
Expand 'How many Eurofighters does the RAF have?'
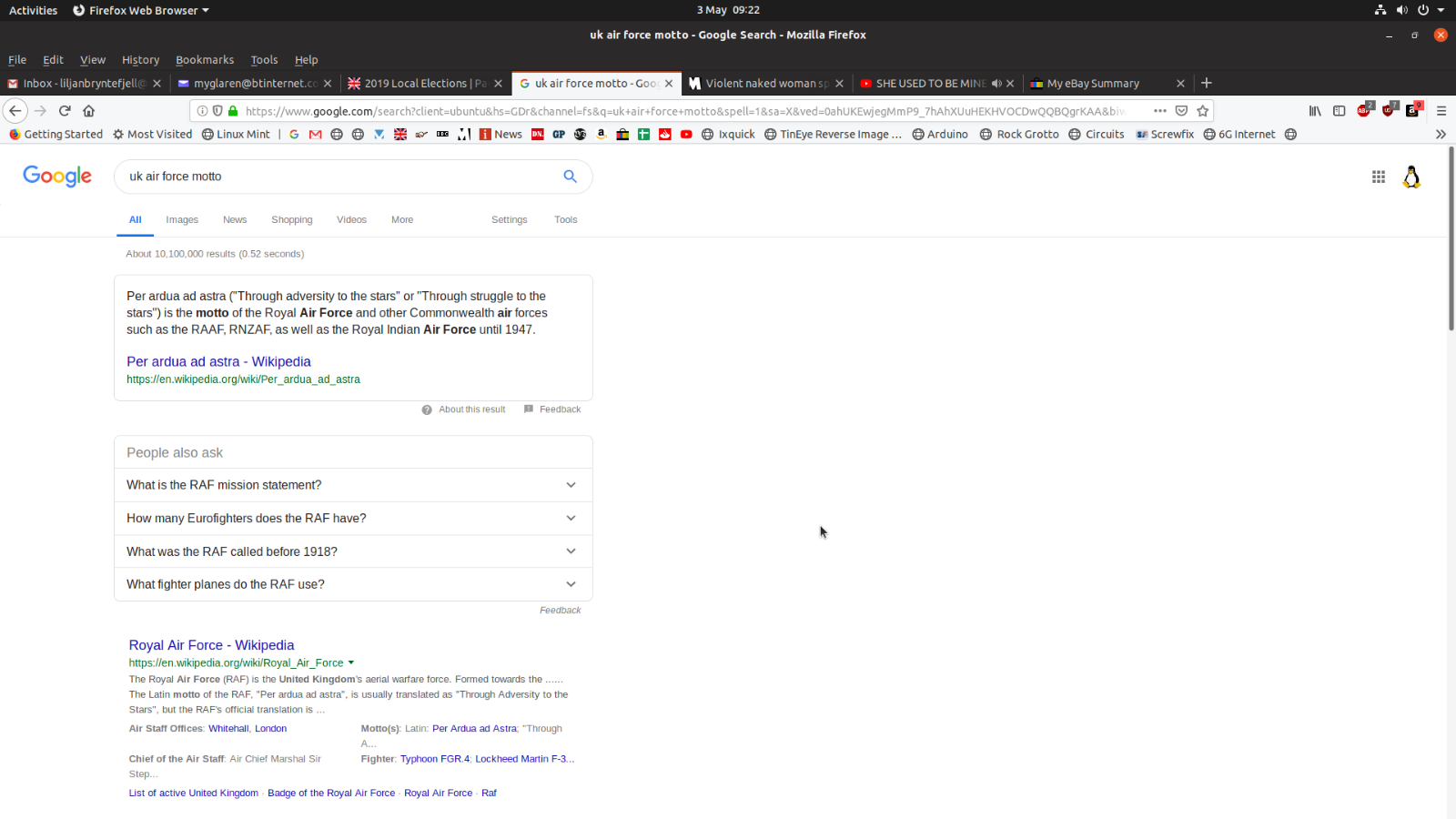point(353,519)
